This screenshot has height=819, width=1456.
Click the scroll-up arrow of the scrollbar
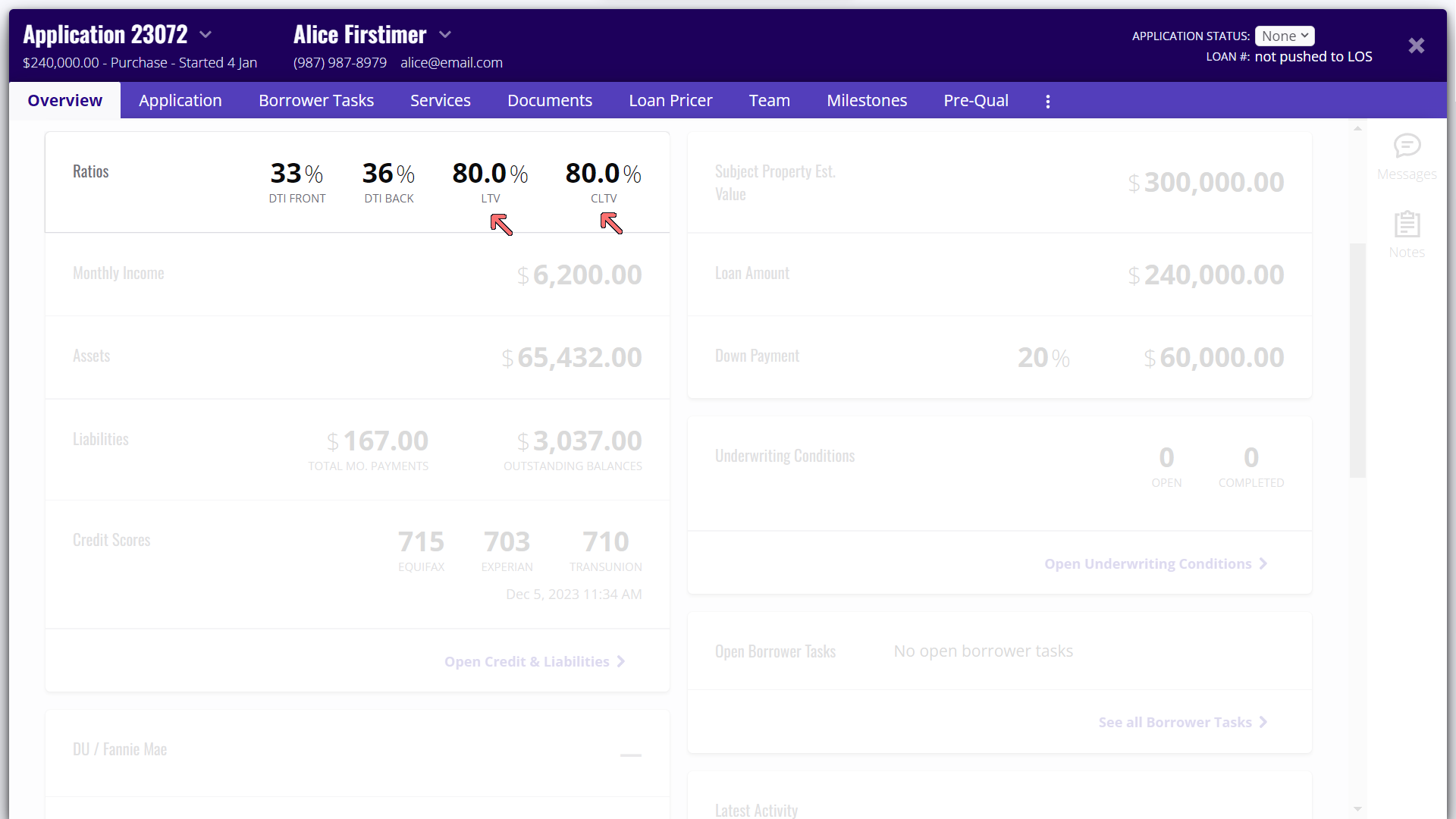[1357, 128]
